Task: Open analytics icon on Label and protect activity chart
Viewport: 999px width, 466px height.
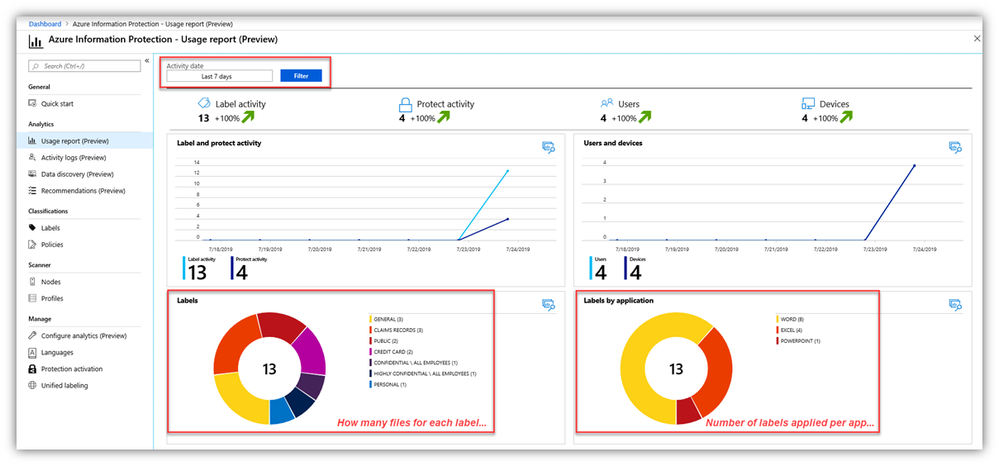Action: (549, 147)
